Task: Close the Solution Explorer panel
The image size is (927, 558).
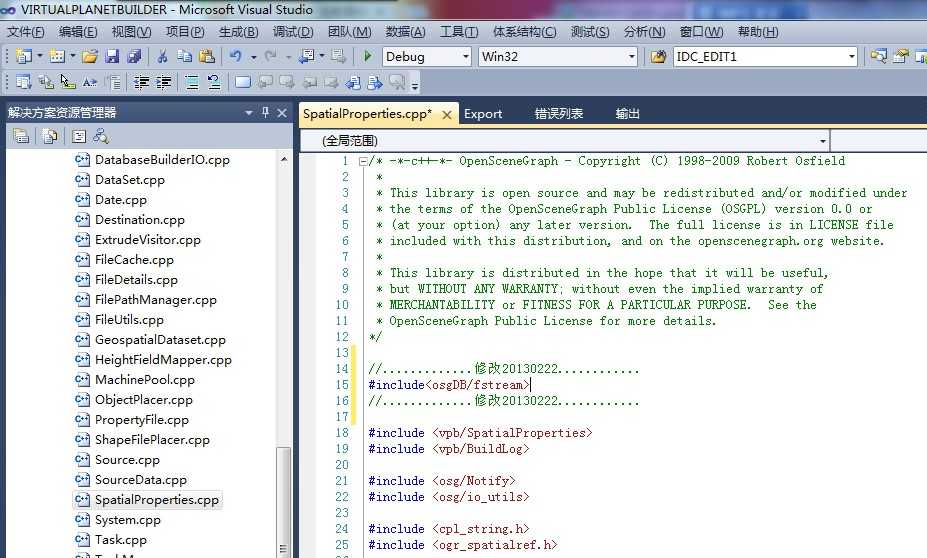Action: [282, 112]
